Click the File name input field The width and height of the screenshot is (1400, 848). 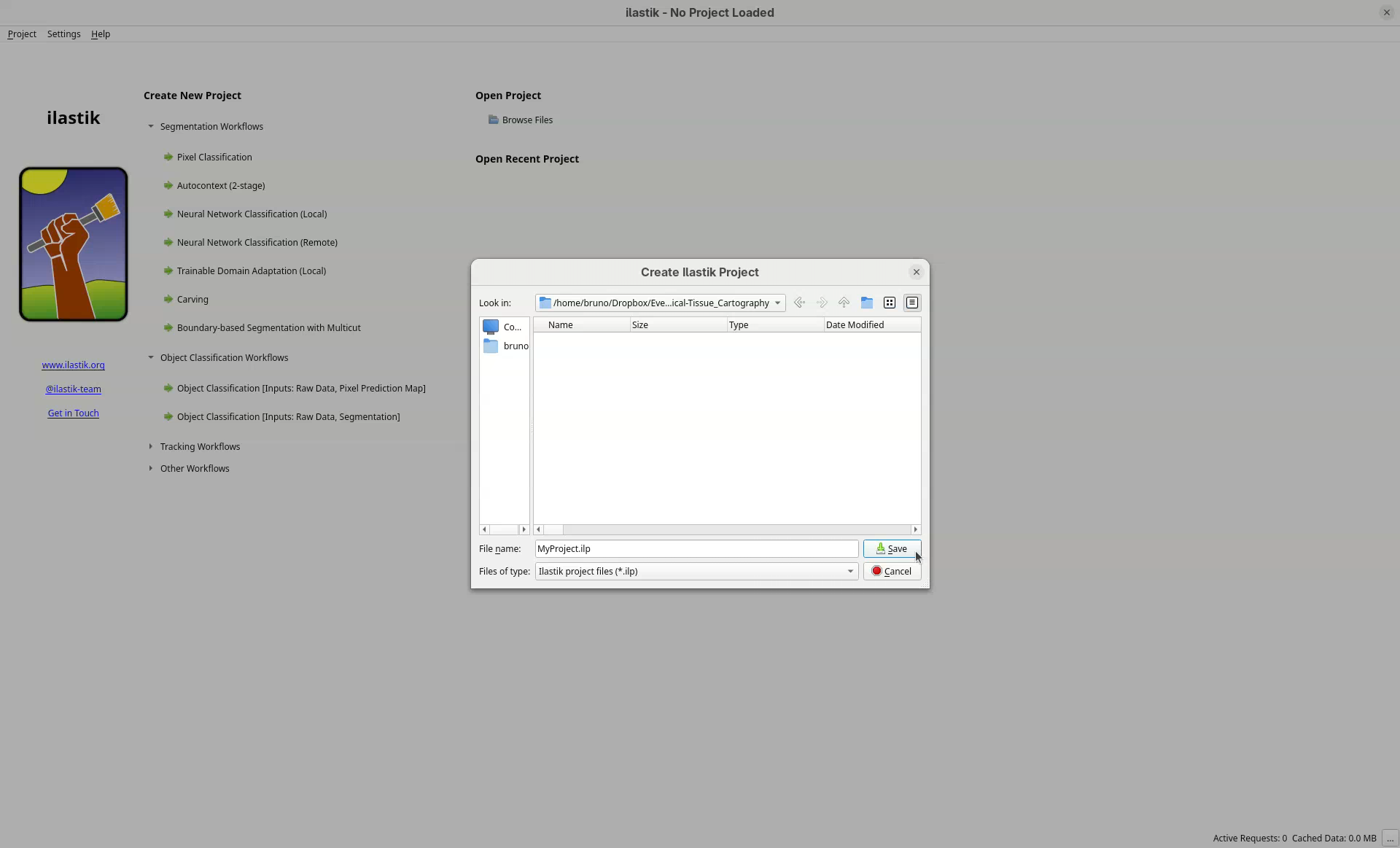[696, 549]
